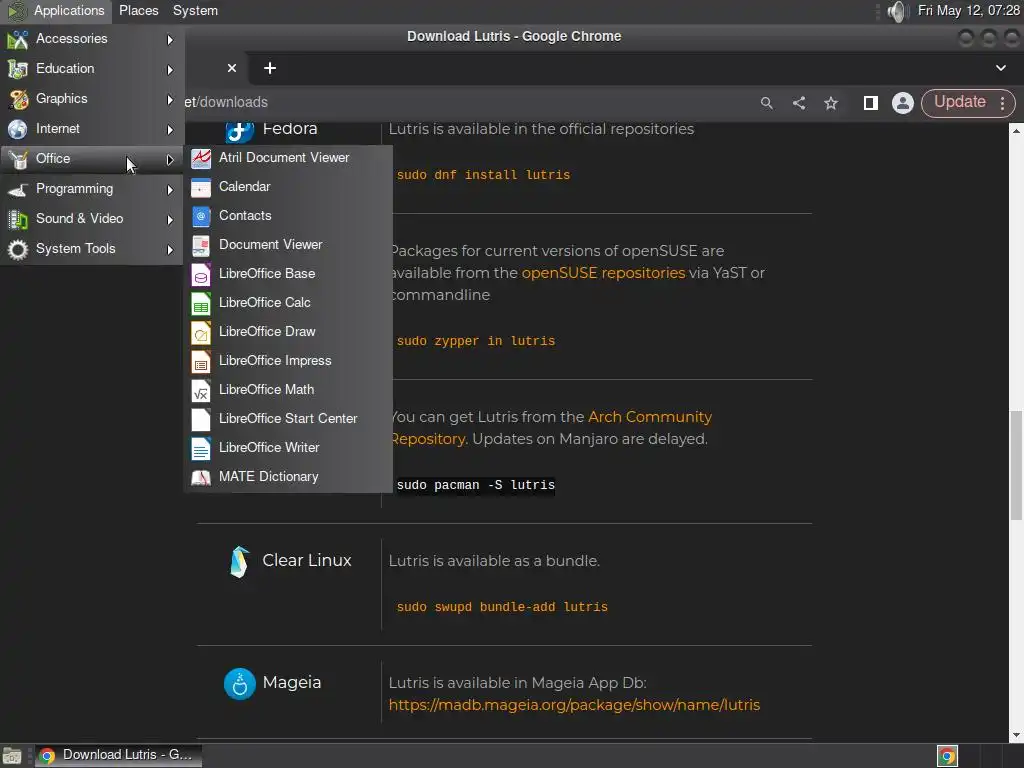Screen dimensions: 1024x768
Task: Close the current Chrome tab
Action: click(232, 68)
